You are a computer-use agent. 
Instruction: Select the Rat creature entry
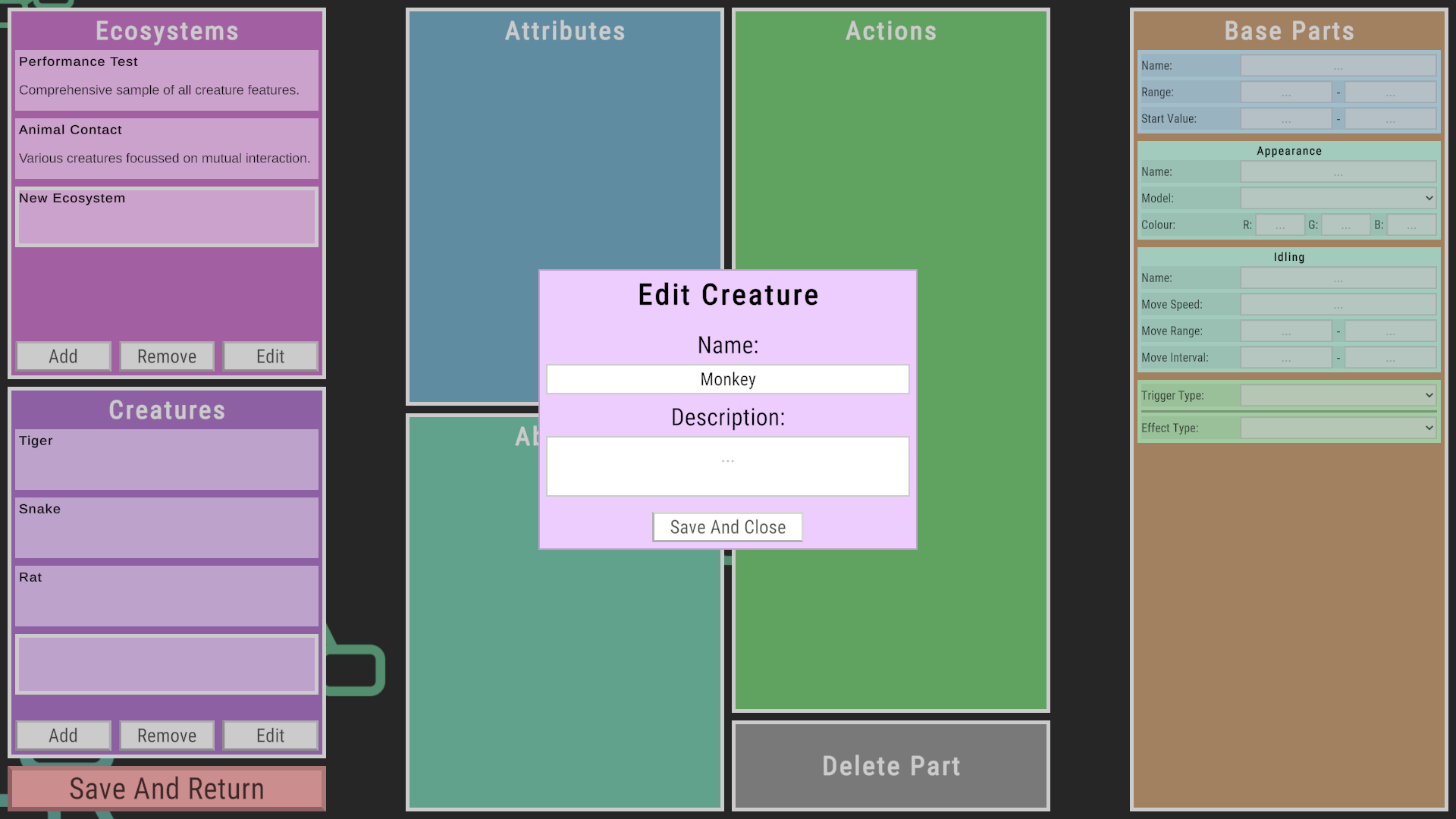167,595
